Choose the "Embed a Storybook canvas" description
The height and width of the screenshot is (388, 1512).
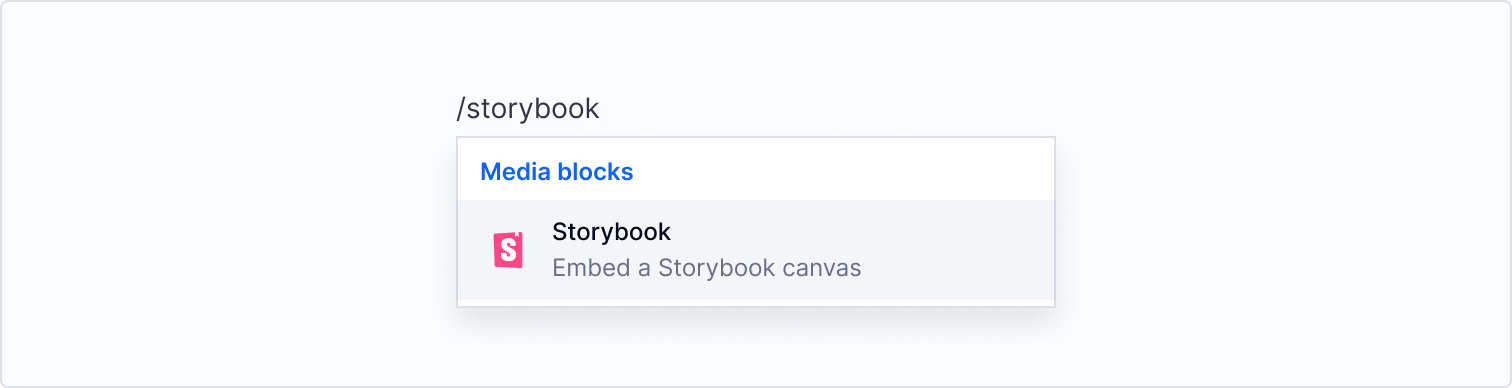tap(706, 268)
